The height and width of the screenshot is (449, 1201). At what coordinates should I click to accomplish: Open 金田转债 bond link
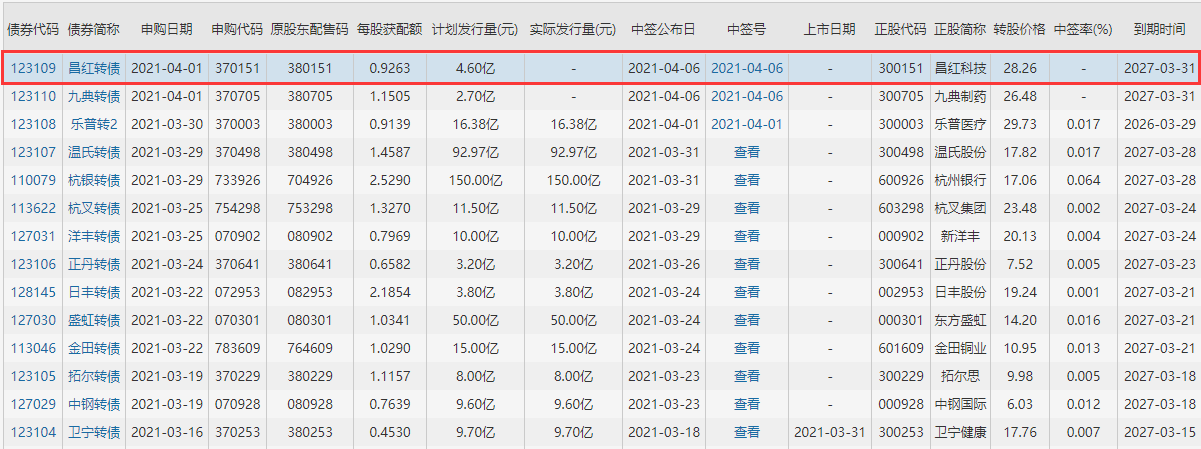click(x=94, y=349)
